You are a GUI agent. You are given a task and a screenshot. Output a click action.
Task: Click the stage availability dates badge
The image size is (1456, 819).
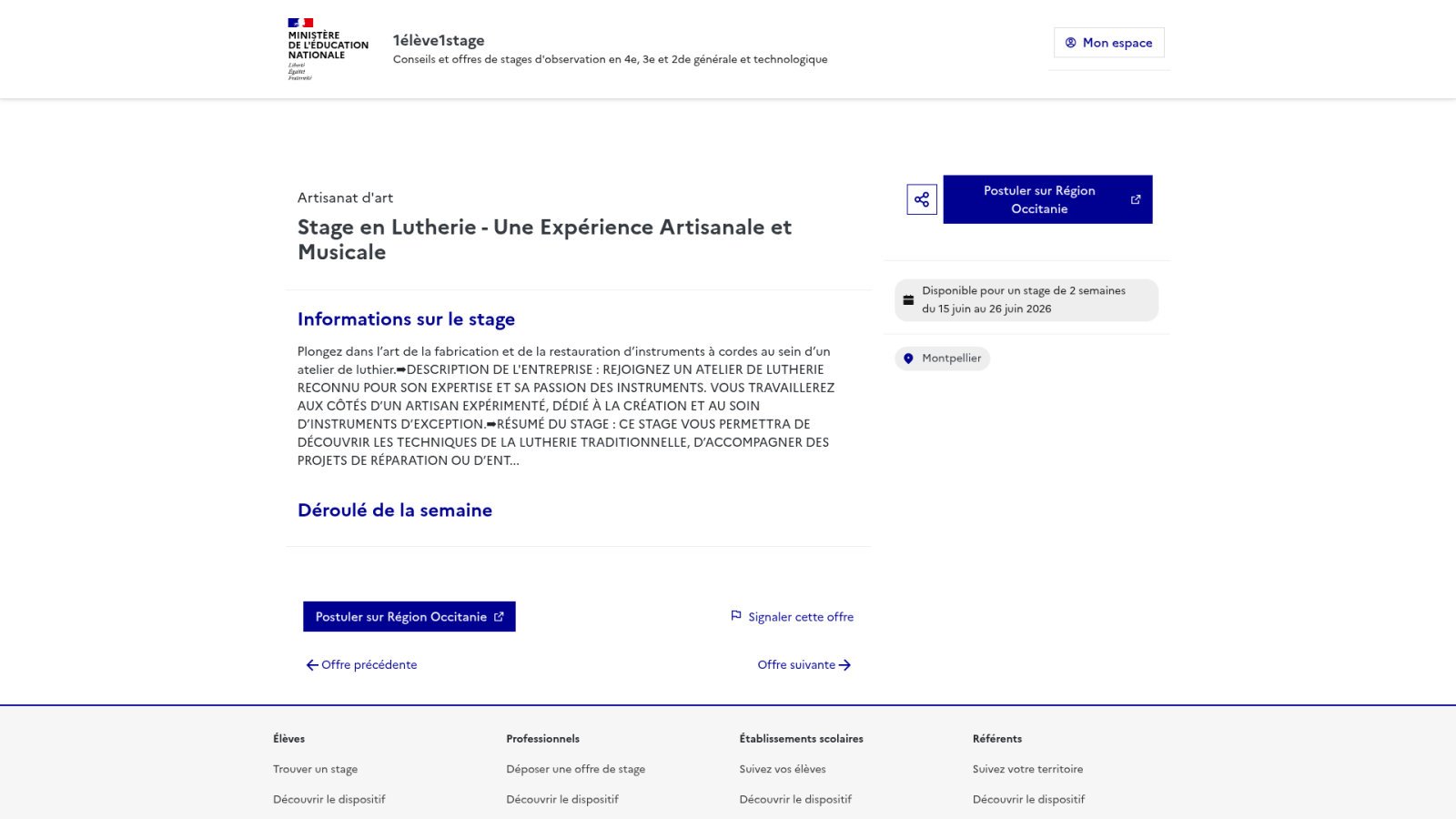[x=1026, y=300]
